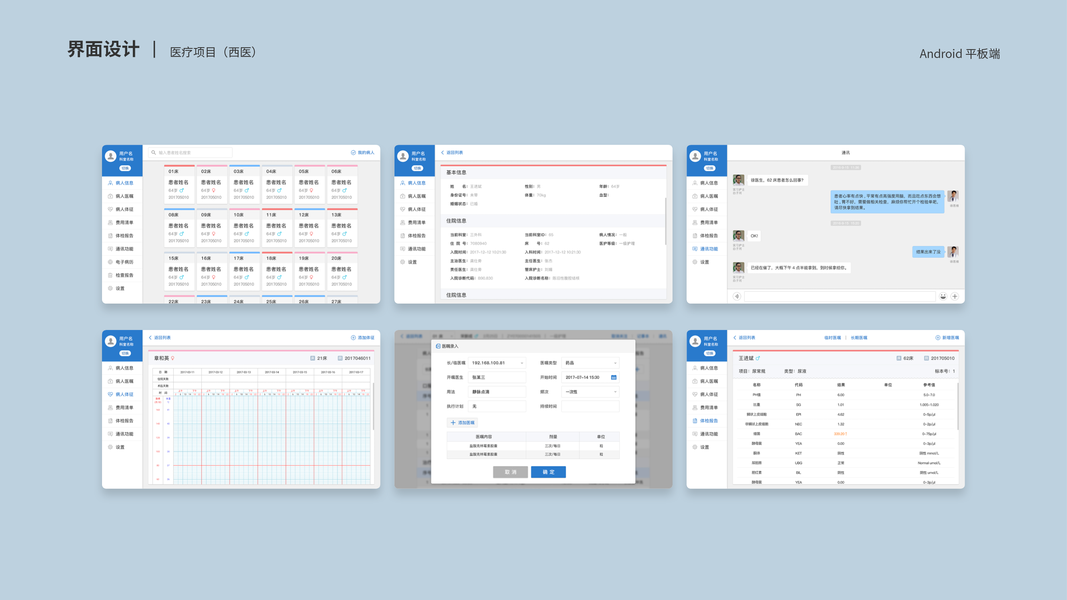Open 体检报告 in chart screen sidebar
Viewport: 1067px width, 600px height.
tap(122, 421)
